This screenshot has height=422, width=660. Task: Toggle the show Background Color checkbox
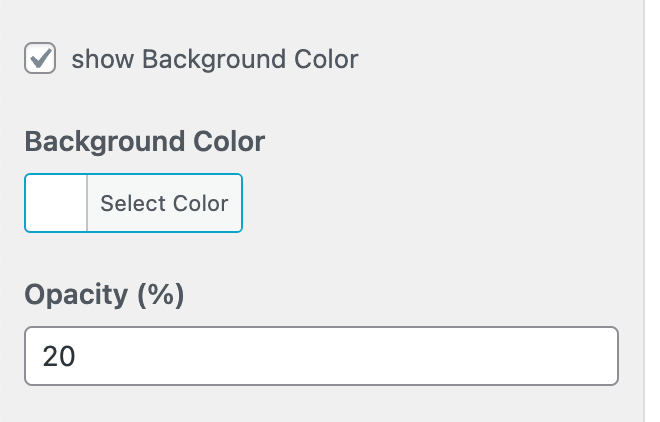pyautogui.click(x=40, y=59)
